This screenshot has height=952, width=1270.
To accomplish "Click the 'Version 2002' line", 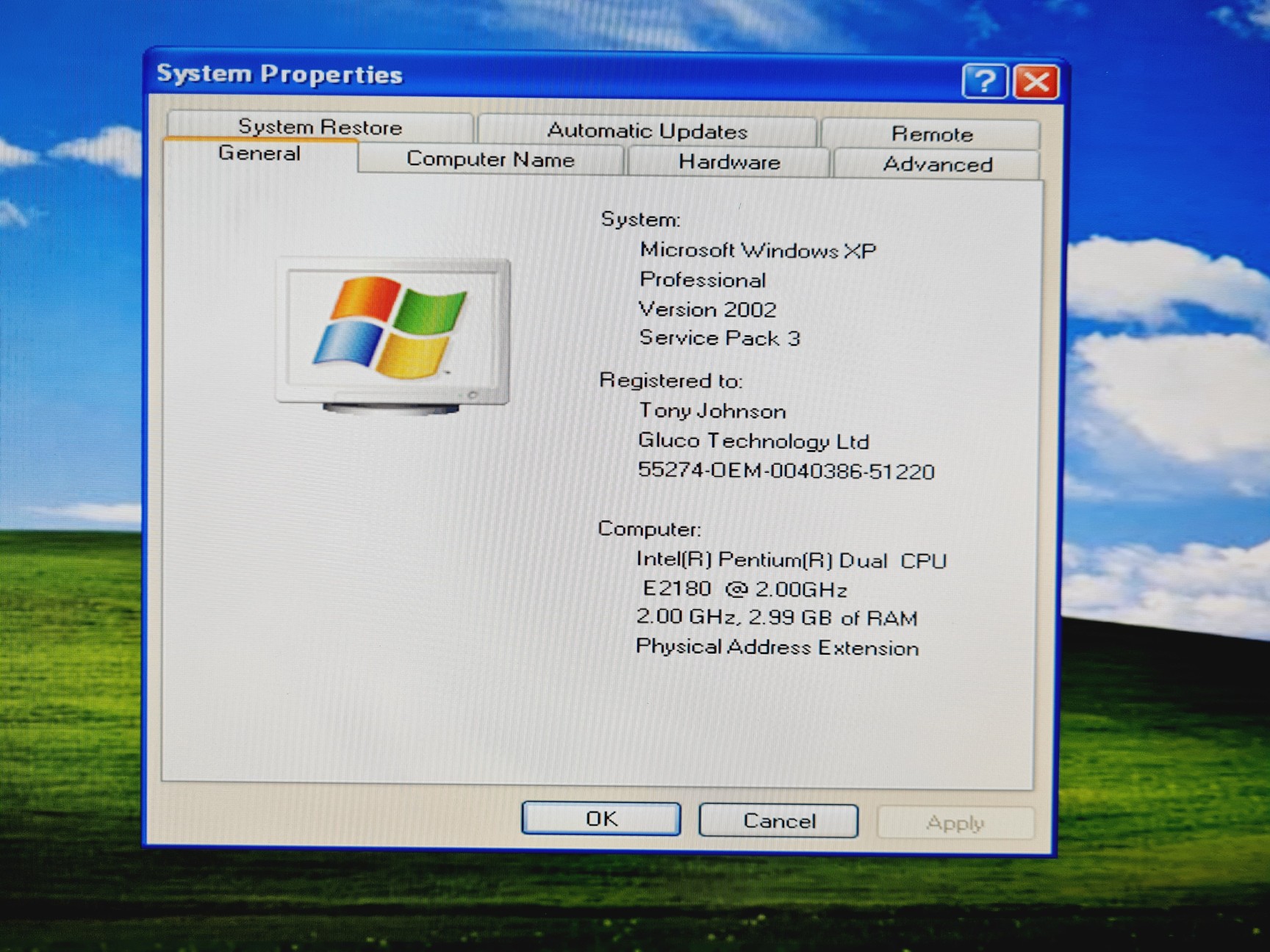I will point(707,309).
